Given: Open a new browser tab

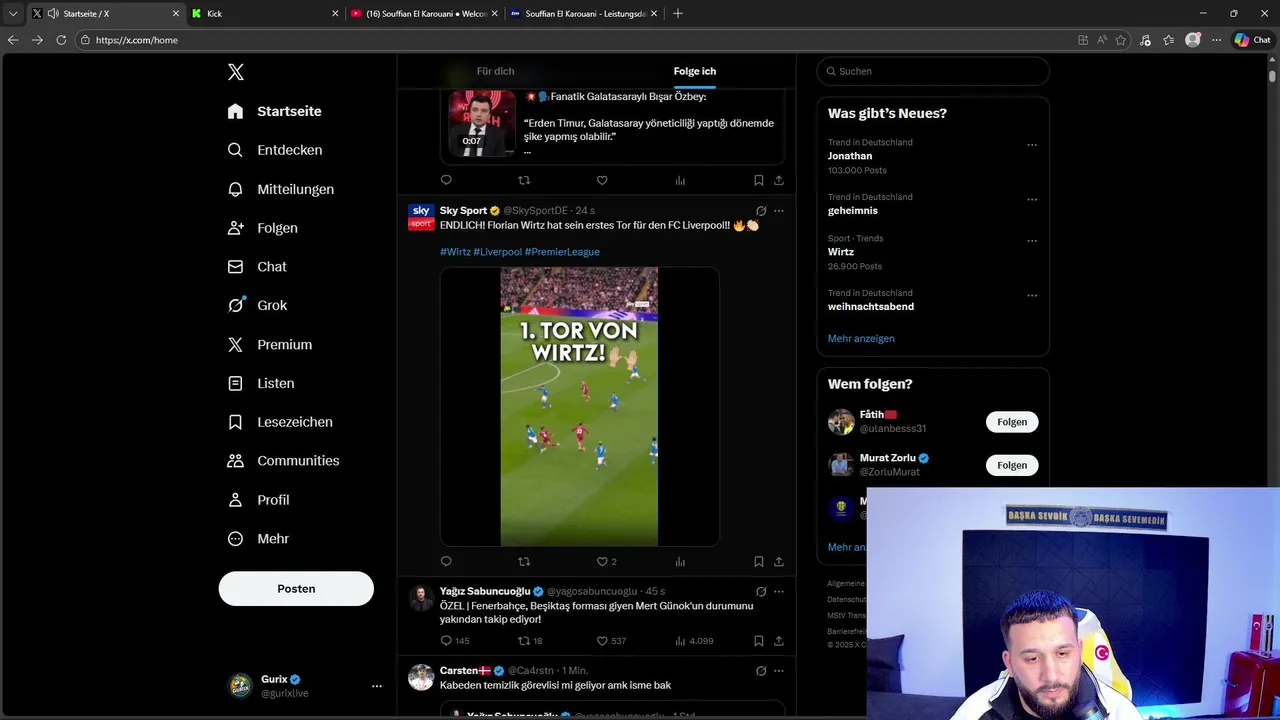Looking at the screenshot, I should (678, 14).
